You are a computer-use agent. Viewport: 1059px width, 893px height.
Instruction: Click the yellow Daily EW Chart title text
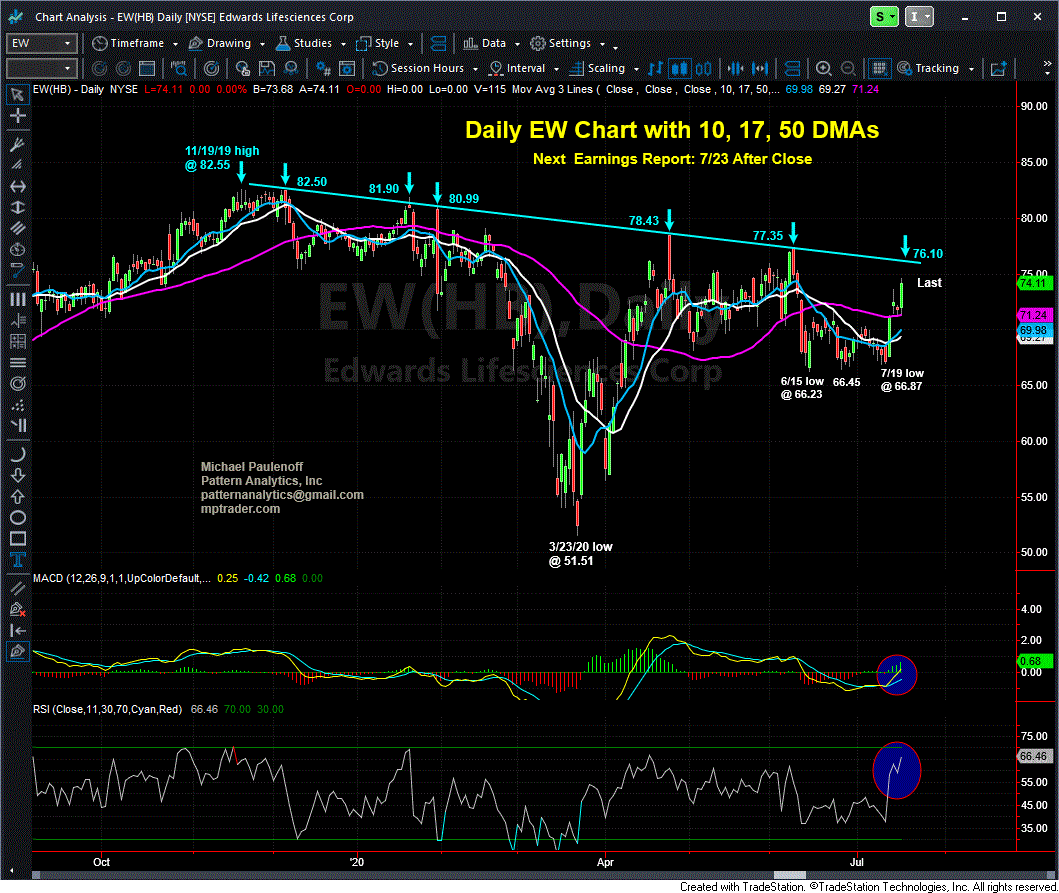tap(672, 130)
